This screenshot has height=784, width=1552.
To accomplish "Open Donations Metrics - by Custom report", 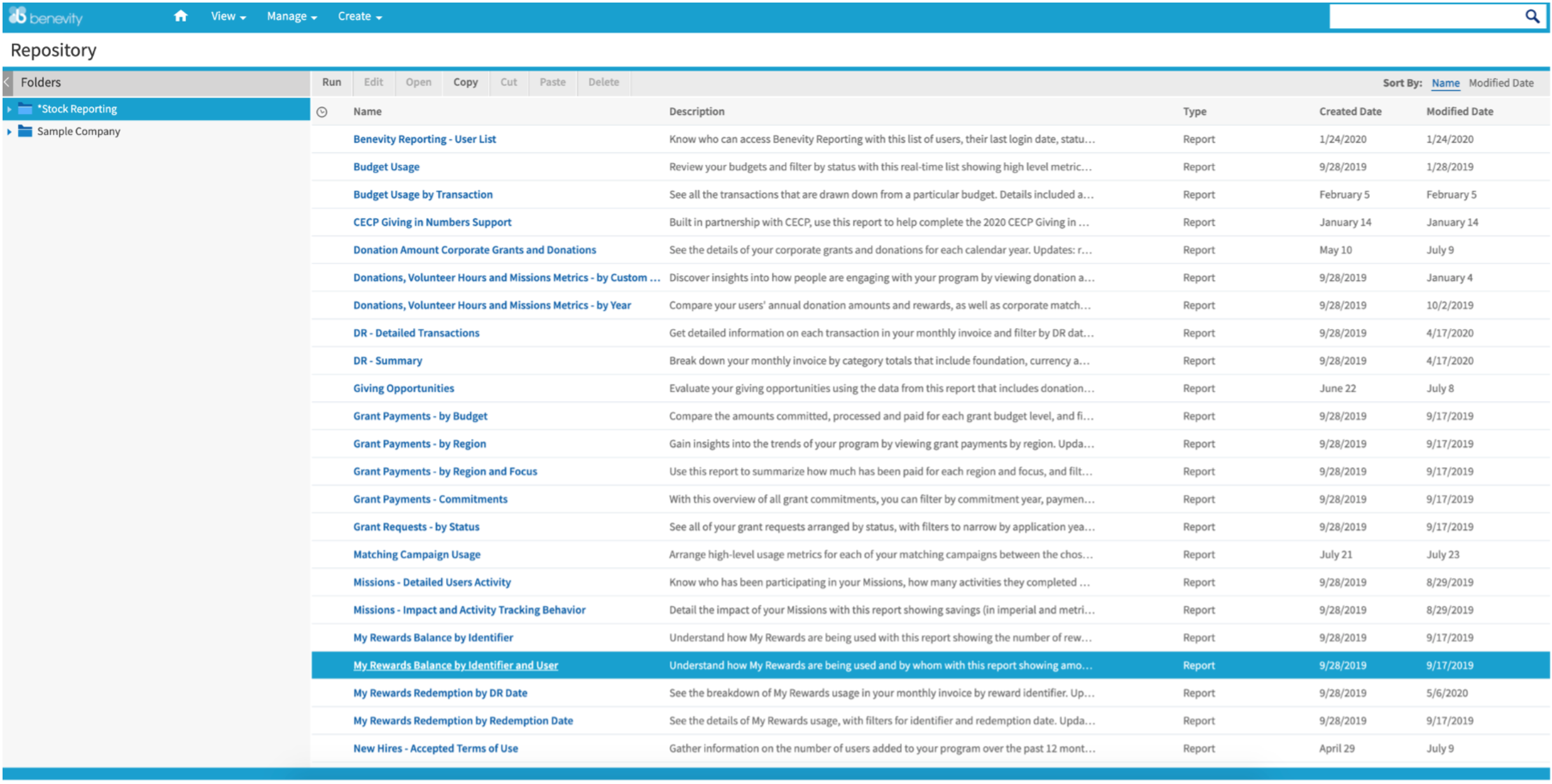I will (x=507, y=277).
